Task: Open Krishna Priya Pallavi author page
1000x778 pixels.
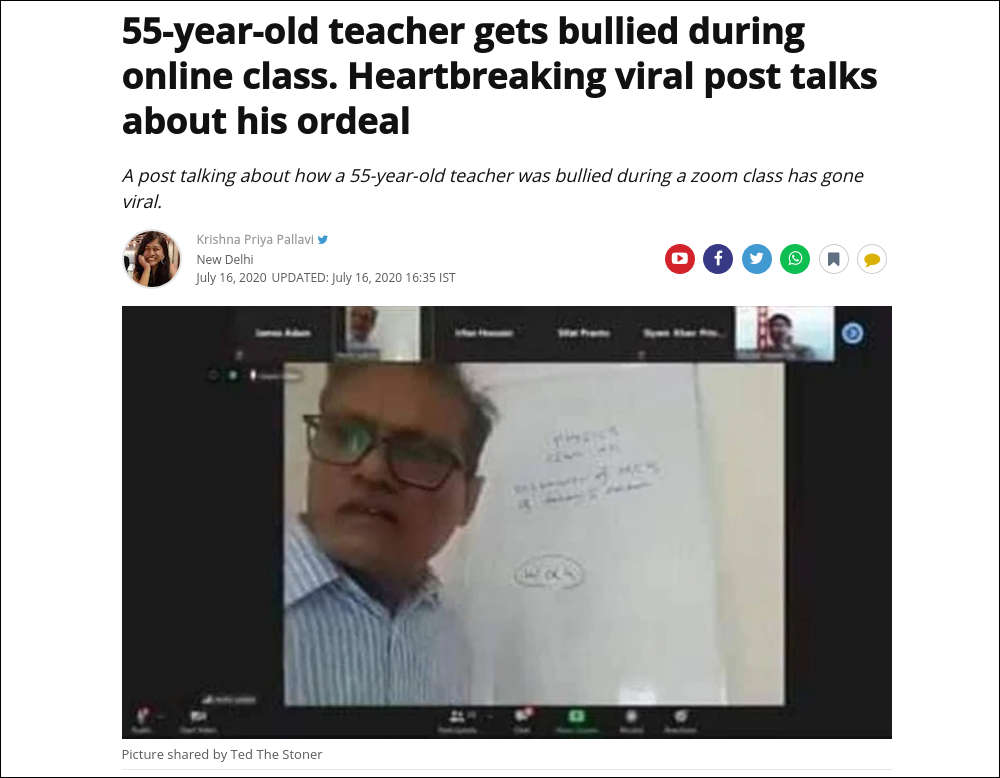Action: (x=255, y=239)
